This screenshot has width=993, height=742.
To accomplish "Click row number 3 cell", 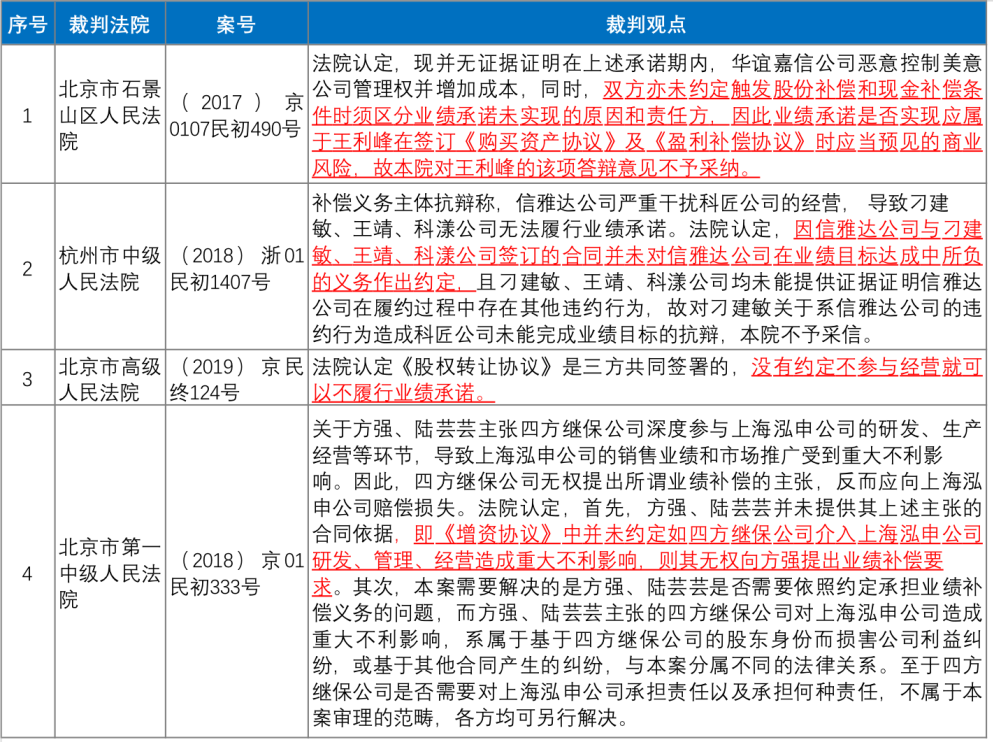I will (27, 379).
